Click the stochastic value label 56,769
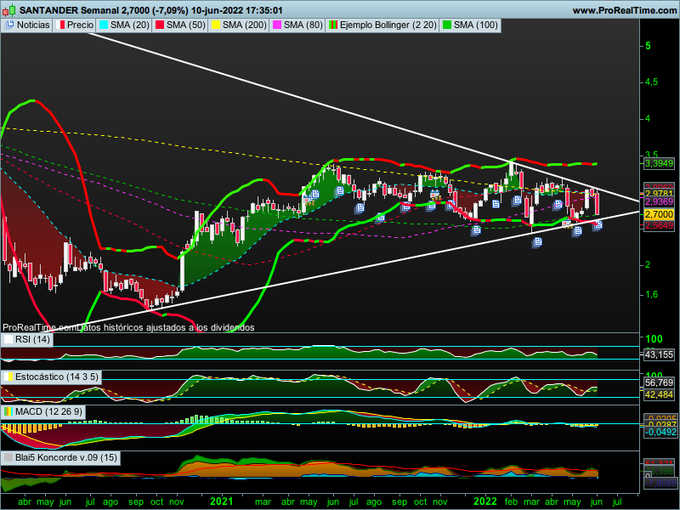 click(659, 382)
